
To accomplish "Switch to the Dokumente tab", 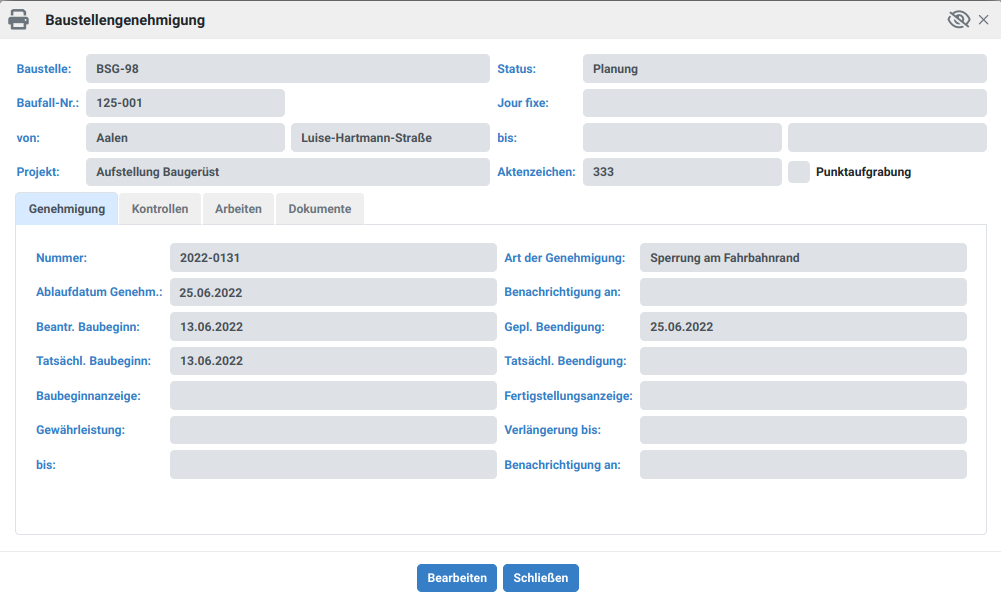I will [x=320, y=208].
